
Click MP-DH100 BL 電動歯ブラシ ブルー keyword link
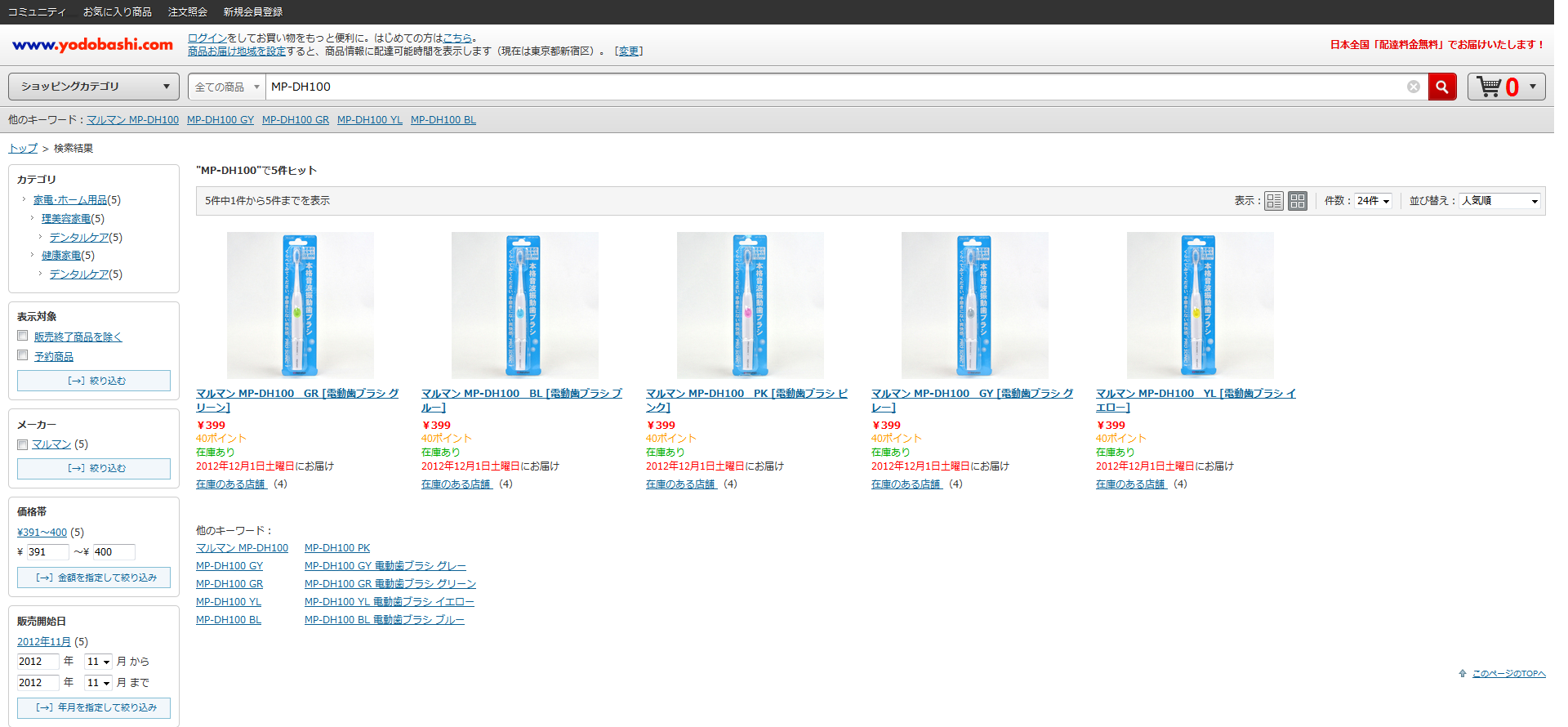pos(385,620)
